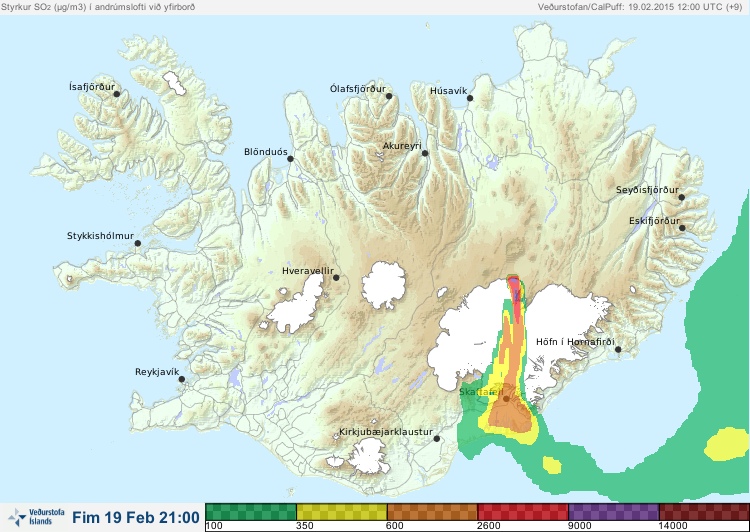
Task: Click the Veðurstofa Íslands logo
Action: point(36,517)
